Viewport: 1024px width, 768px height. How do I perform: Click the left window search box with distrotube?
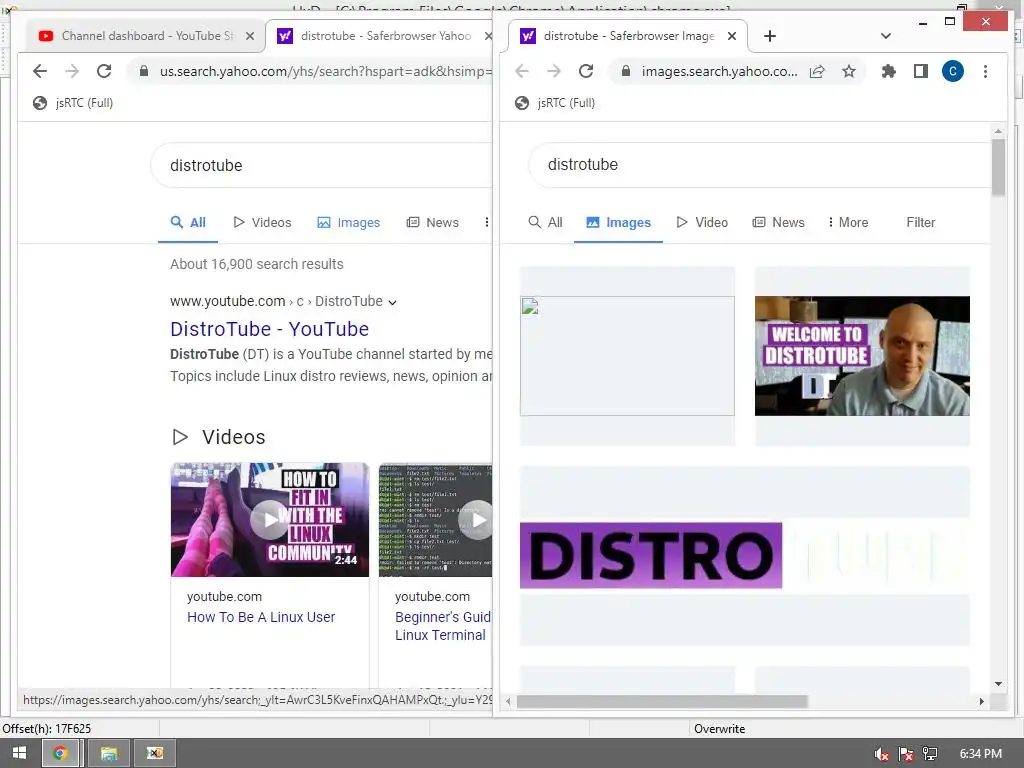click(x=321, y=165)
